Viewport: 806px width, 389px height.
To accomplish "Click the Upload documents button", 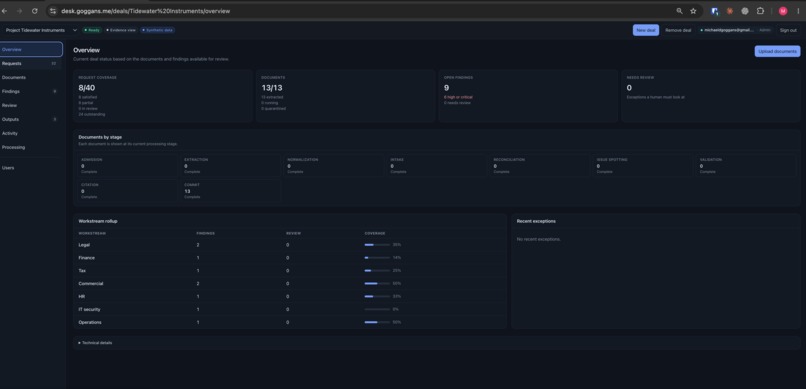I will 777,51.
